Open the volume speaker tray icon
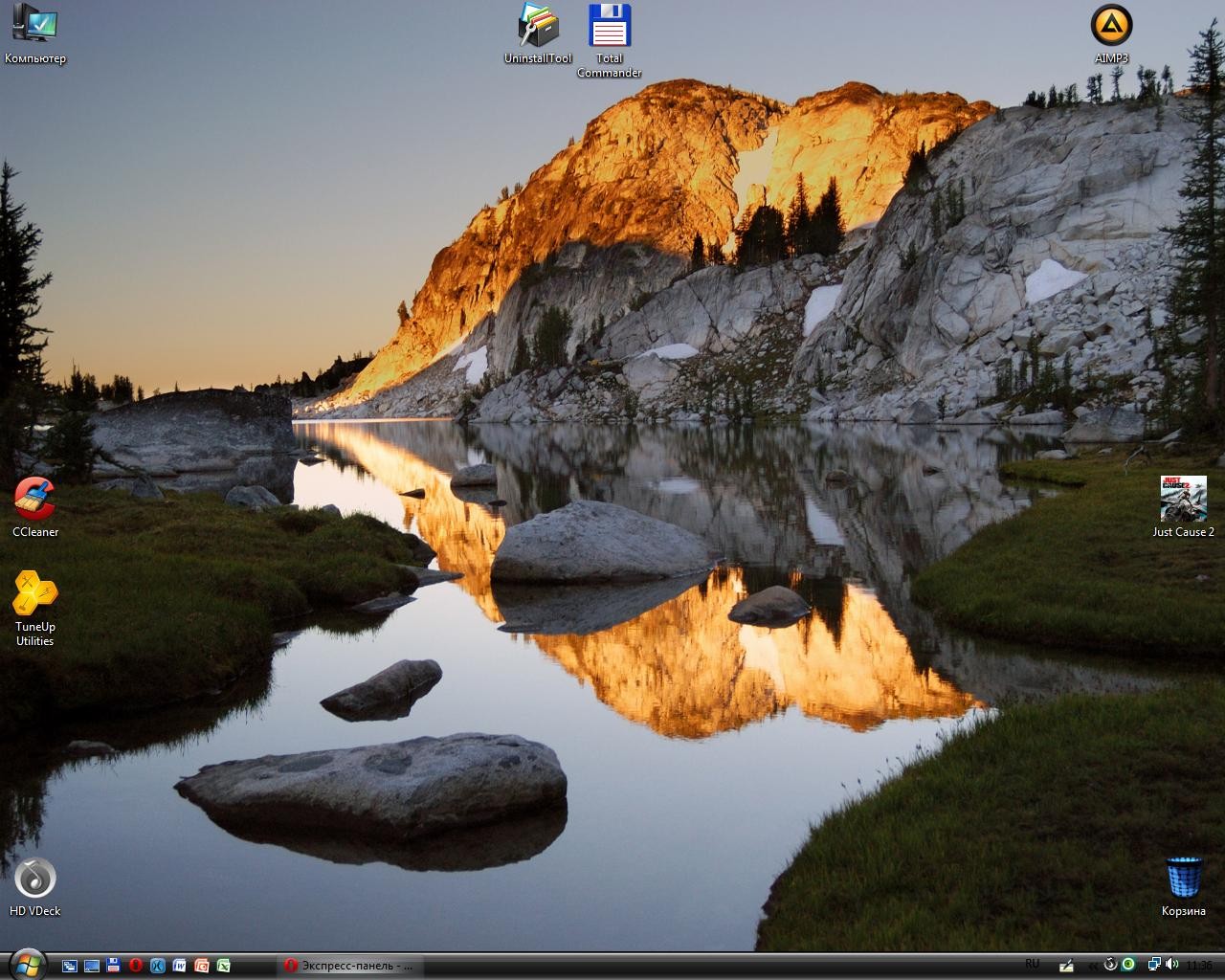This screenshot has height=980, width=1225. point(1172,965)
